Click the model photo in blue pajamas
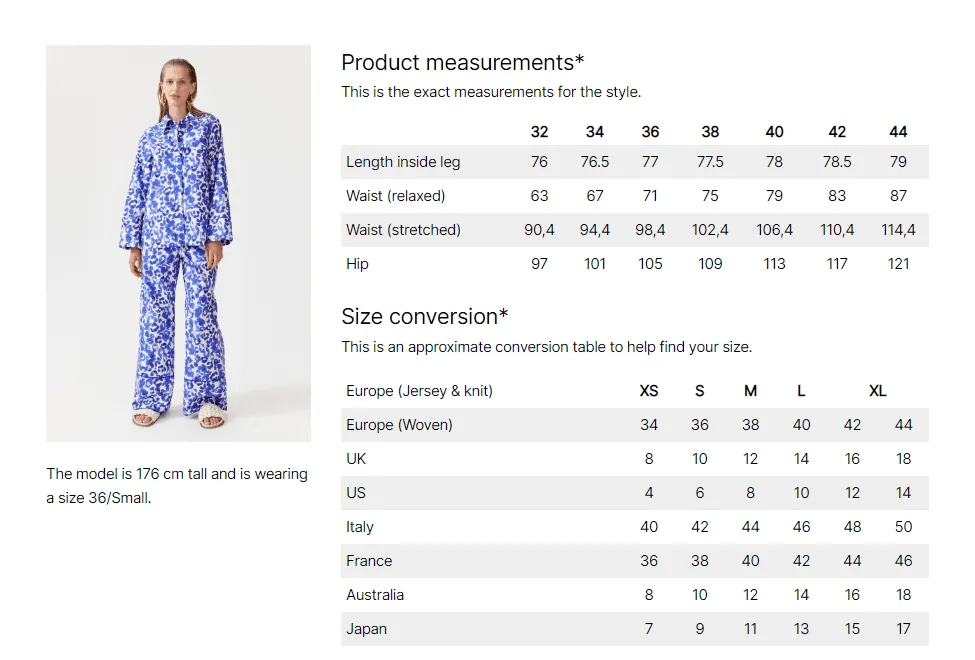Screen dimensions: 975x660 tap(178, 243)
